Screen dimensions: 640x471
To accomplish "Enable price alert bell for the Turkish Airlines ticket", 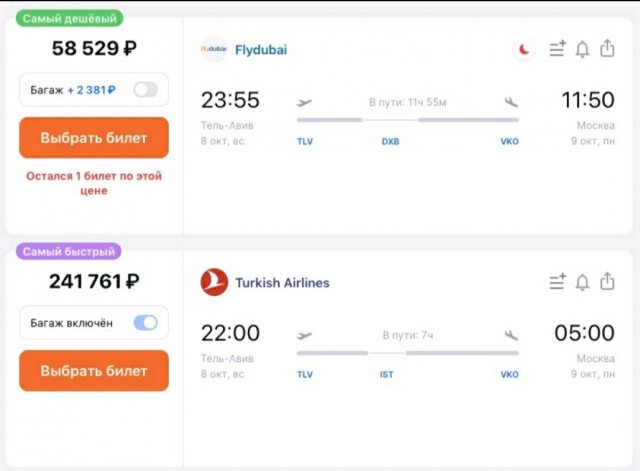I will (582, 282).
